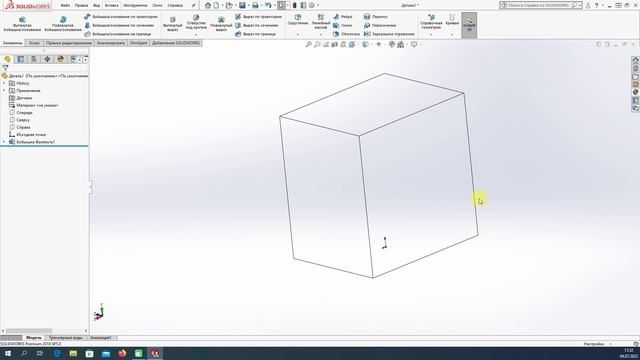
Task: Switch to the Анализировать tab
Action: 111,43
